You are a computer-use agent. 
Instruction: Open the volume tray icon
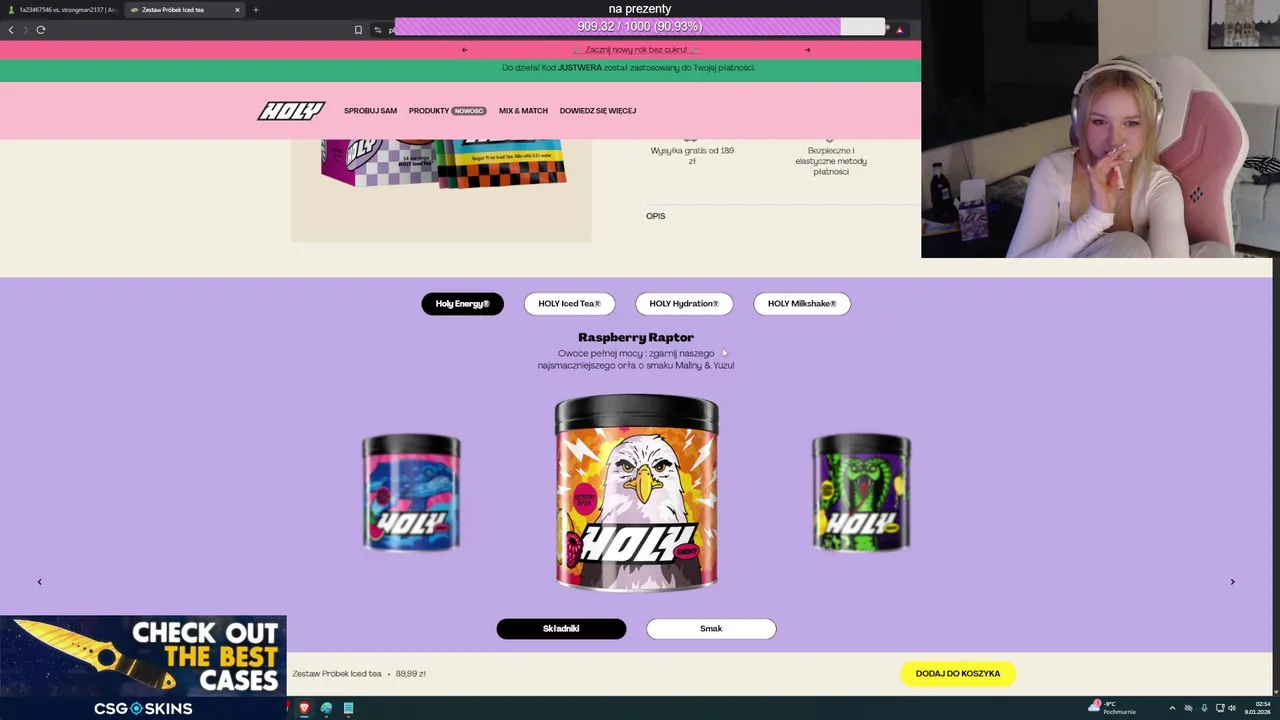[x=1231, y=708]
